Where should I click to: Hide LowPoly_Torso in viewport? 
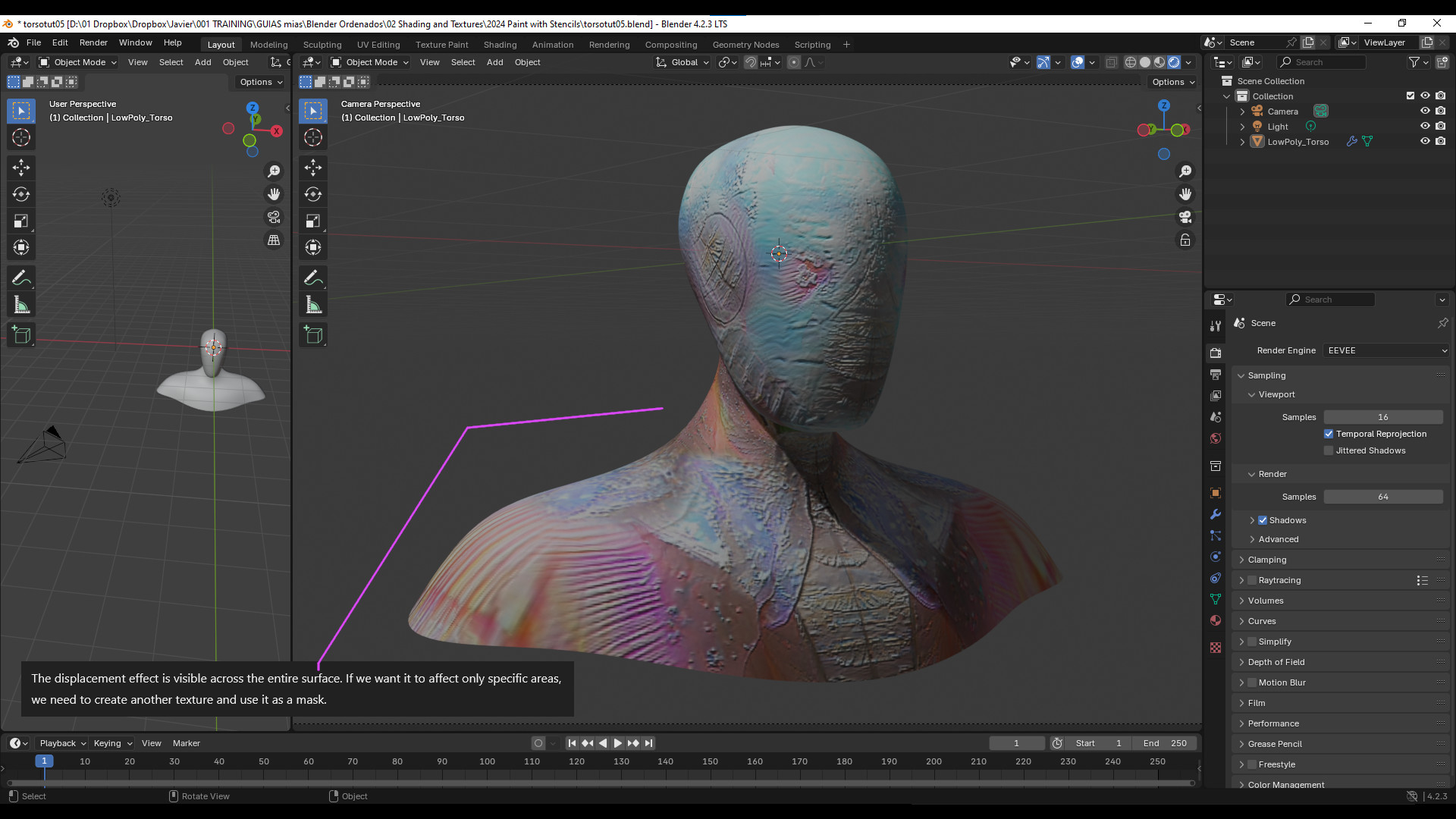click(1425, 141)
